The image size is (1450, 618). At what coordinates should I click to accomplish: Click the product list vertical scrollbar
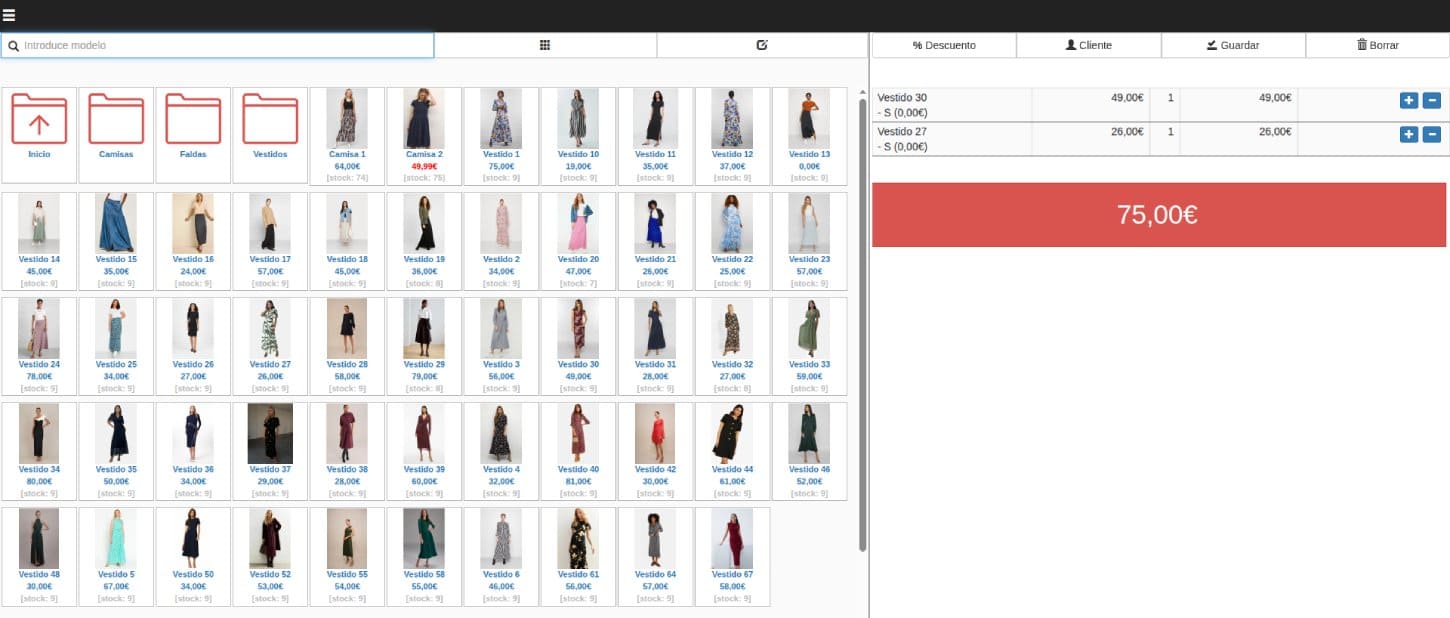pyautogui.click(x=863, y=320)
